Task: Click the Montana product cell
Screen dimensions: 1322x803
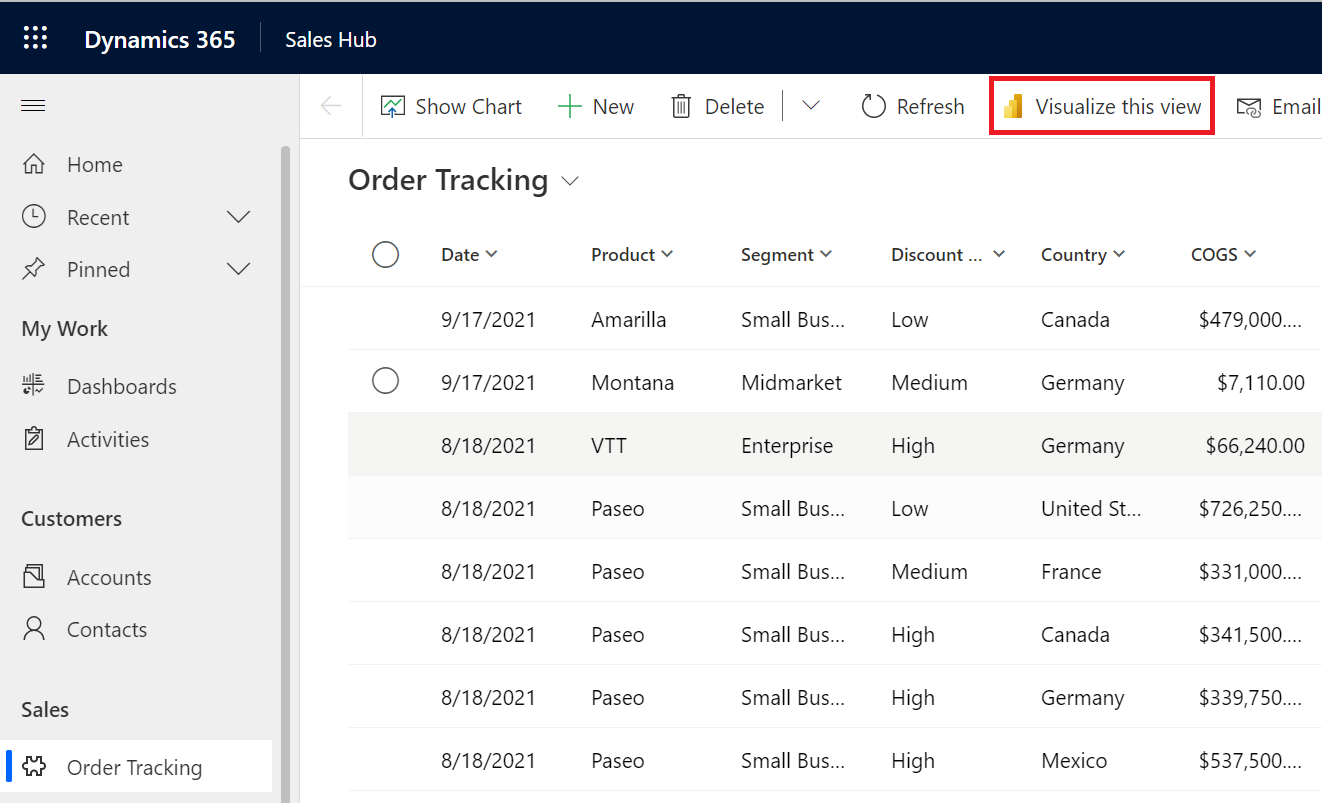Action: [x=633, y=382]
